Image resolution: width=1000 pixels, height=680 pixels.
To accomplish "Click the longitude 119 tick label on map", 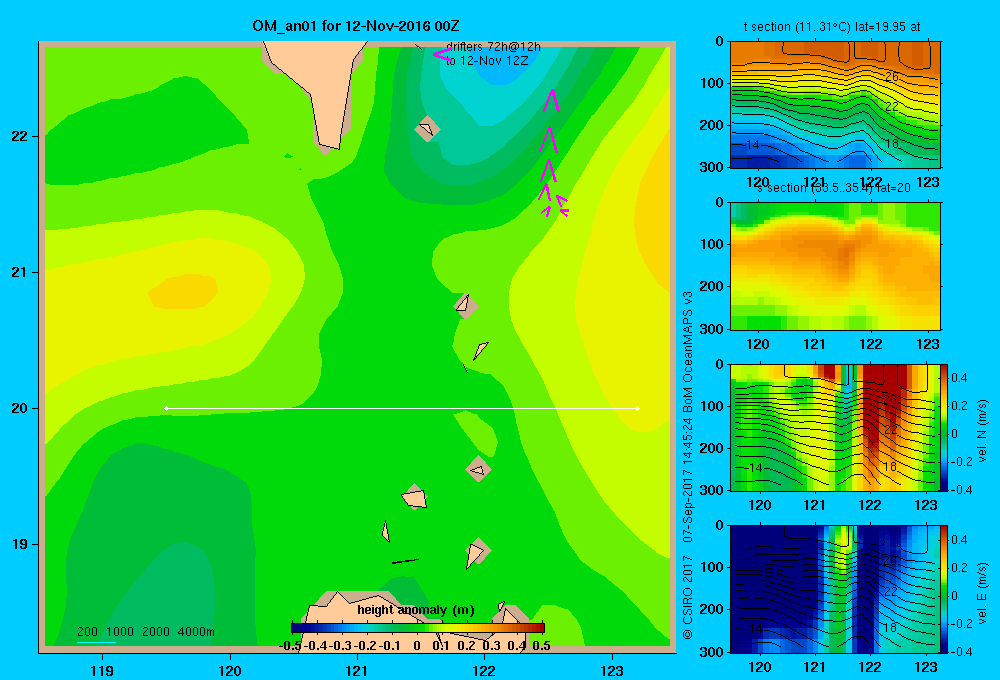I will pyautogui.click(x=102, y=670).
